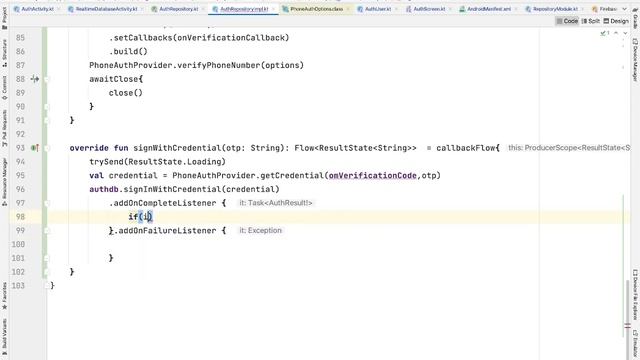Close the PhoneAuthOptions.class tab
This screenshot has height=360, width=640.
[x=348, y=9]
